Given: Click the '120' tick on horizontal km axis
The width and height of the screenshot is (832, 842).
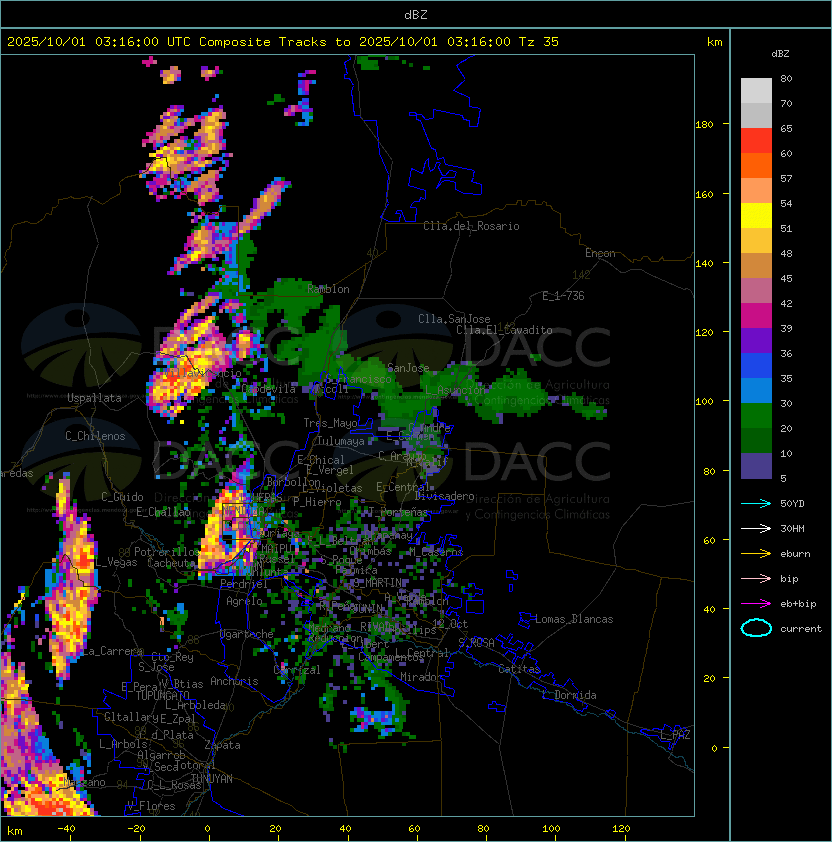Looking at the screenshot, I should (621, 829).
